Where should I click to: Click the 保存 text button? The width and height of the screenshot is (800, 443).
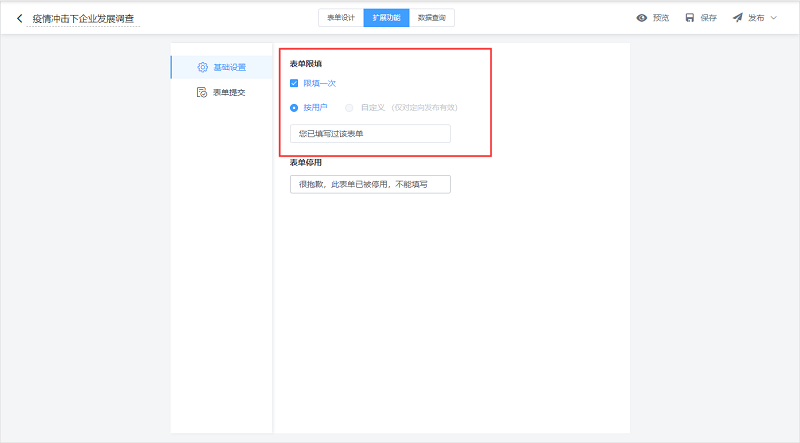709,18
